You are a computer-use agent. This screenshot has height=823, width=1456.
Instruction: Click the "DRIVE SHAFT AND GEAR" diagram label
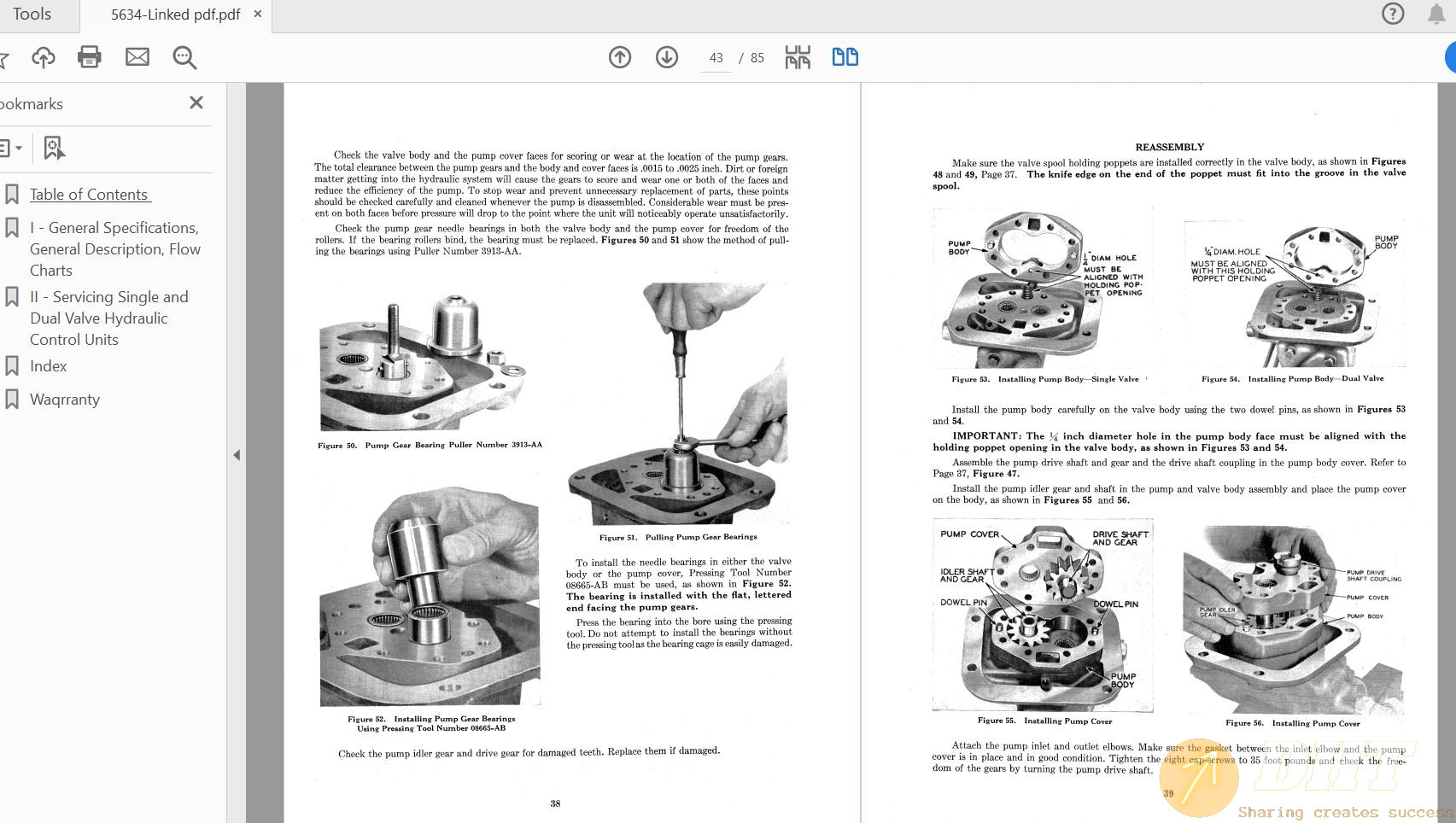pos(1120,538)
